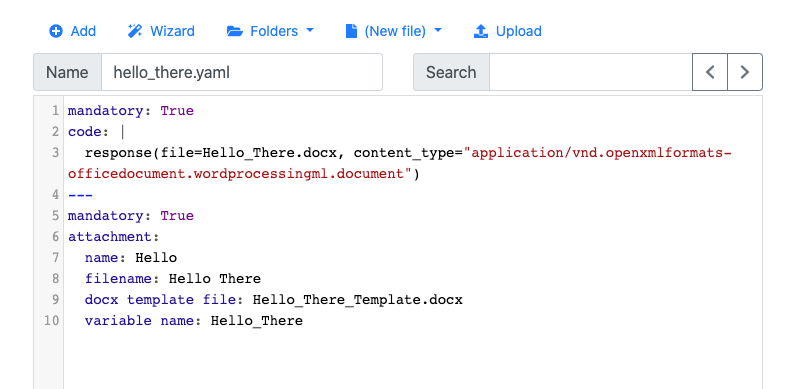
Task: Click the "name" key on line 7
Action: [x=102, y=258]
